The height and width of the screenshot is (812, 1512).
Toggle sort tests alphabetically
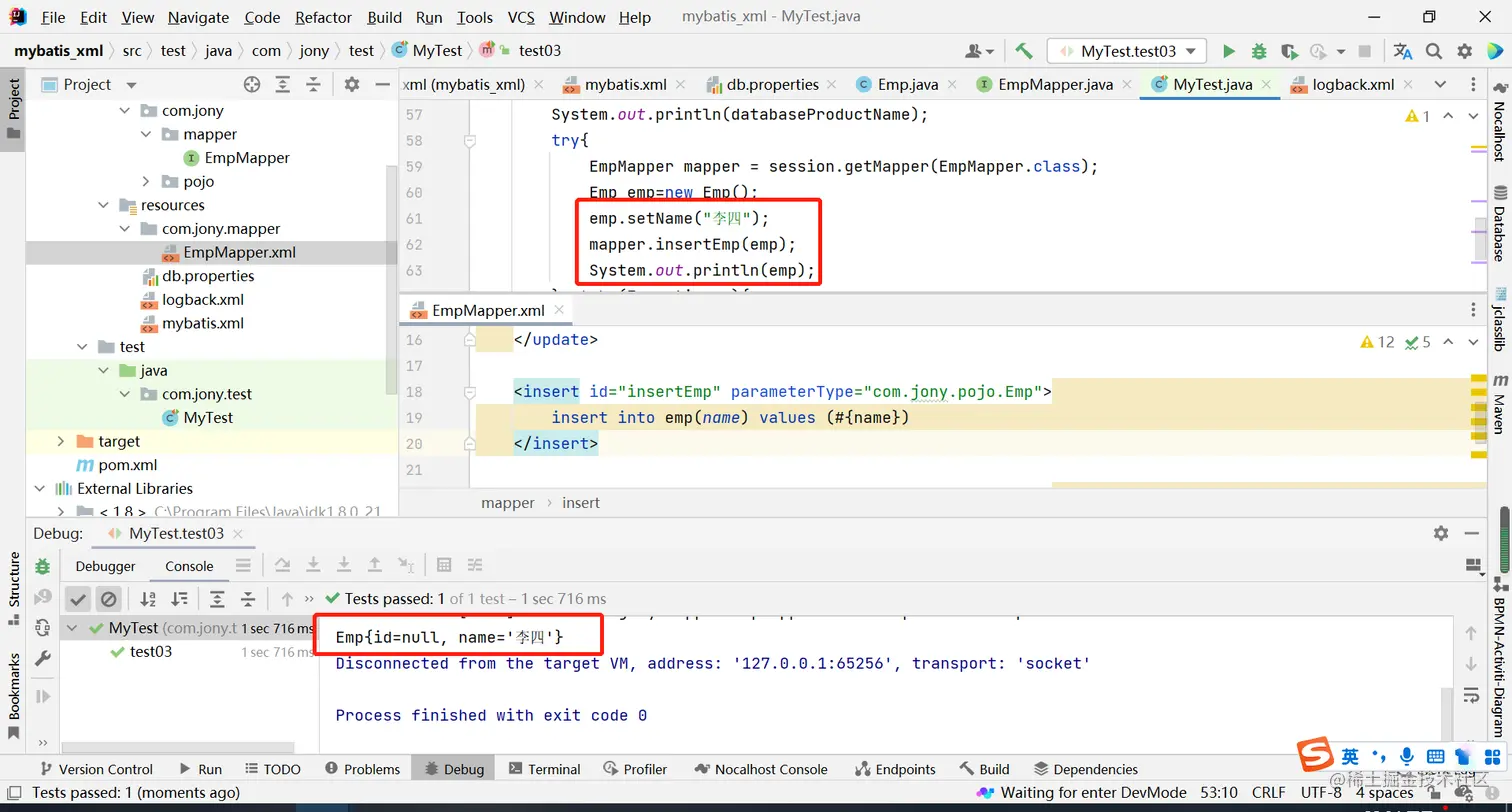[148, 599]
